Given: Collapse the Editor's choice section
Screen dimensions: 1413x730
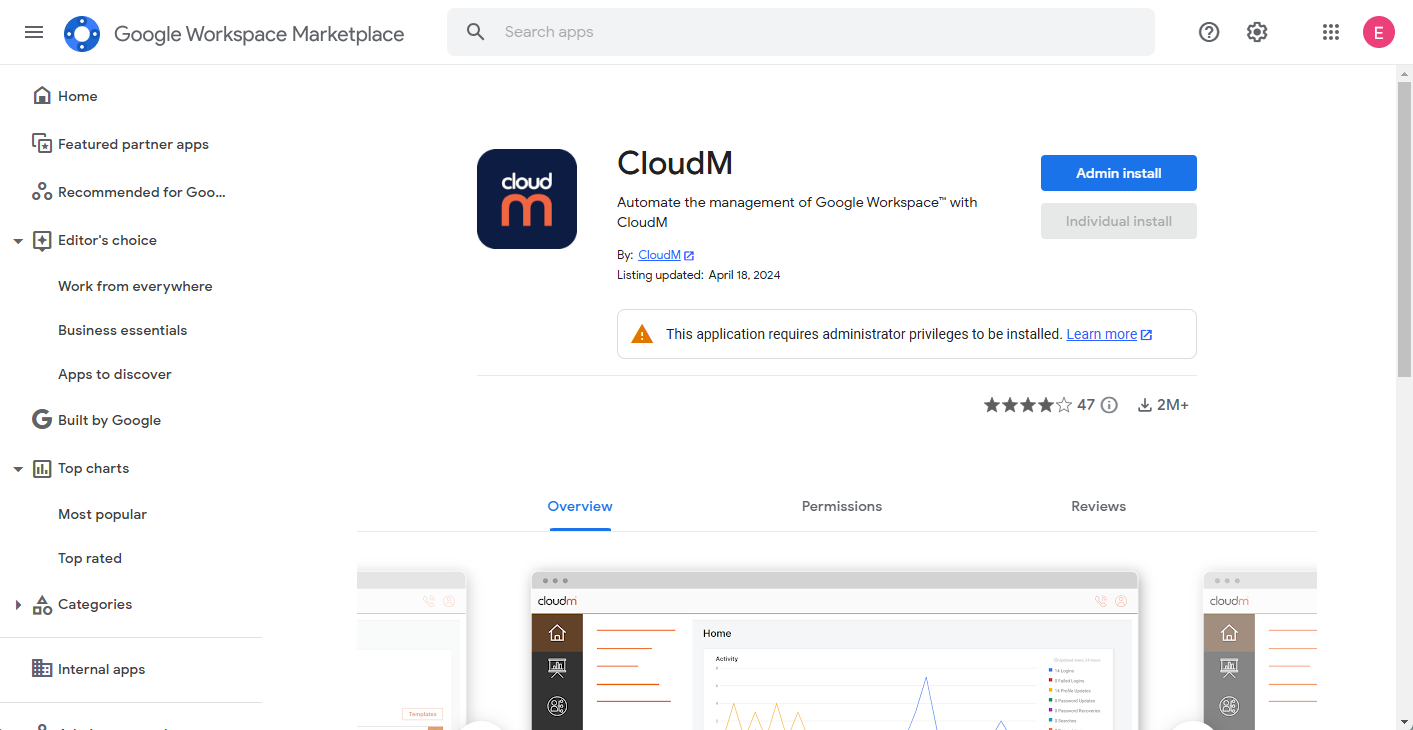Looking at the screenshot, I should [18, 241].
